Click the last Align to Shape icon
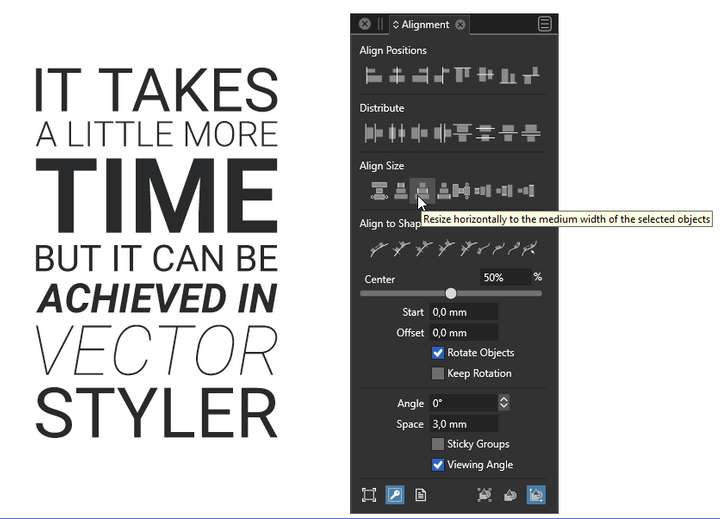Viewport: 720px width, 519px height. point(529,249)
